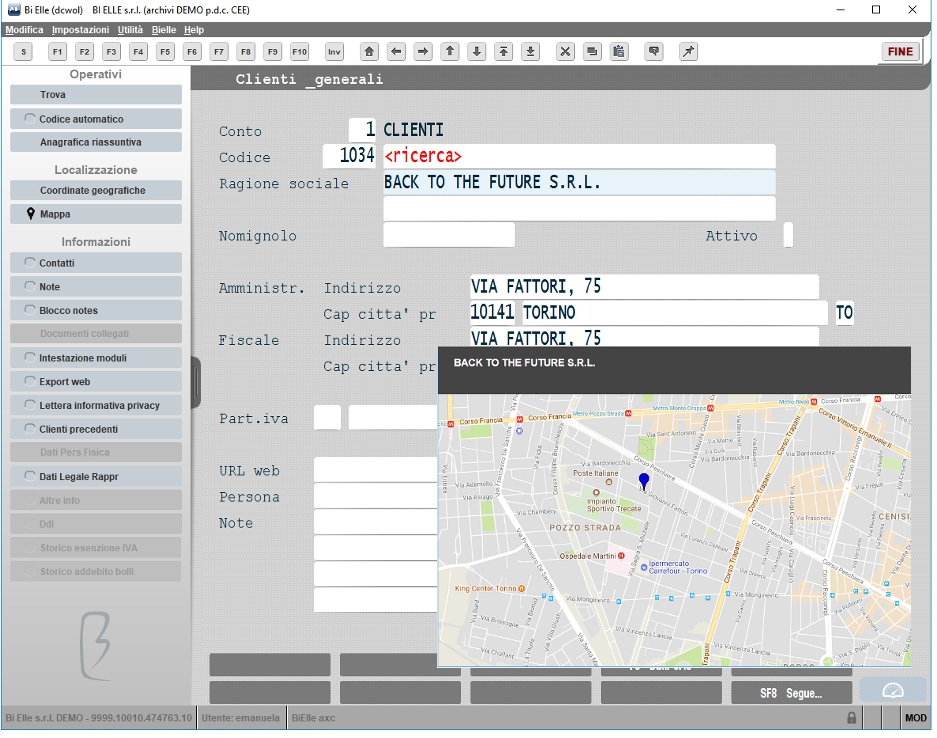
Task: Click the F8 toolbar key
Action: point(246,52)
